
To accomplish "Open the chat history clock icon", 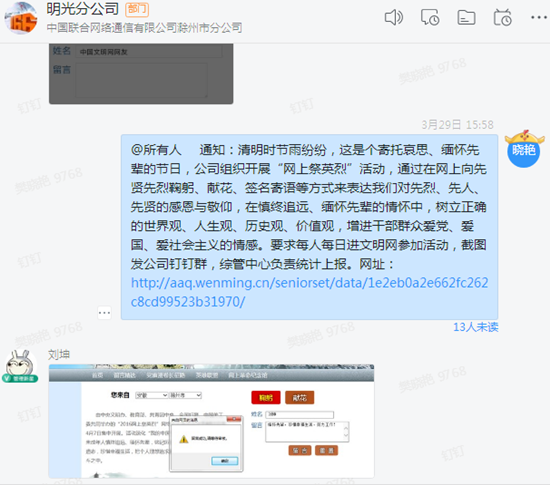I will tap(430, 17).
